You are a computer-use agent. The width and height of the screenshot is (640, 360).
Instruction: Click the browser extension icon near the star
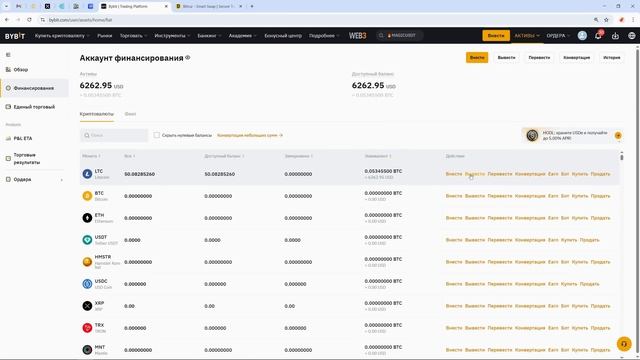click(621, 20)
